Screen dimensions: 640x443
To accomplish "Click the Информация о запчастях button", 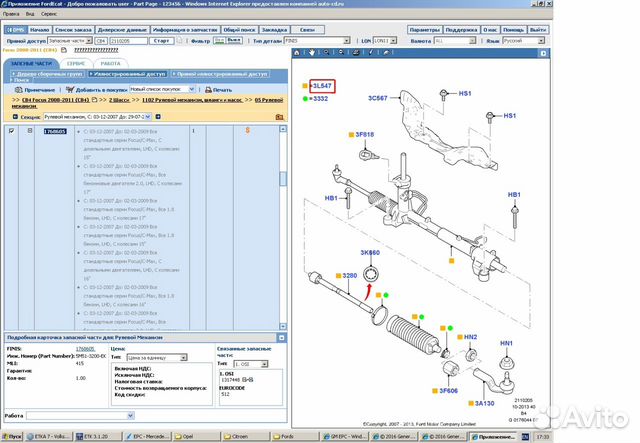I will [x=184, y=30].
